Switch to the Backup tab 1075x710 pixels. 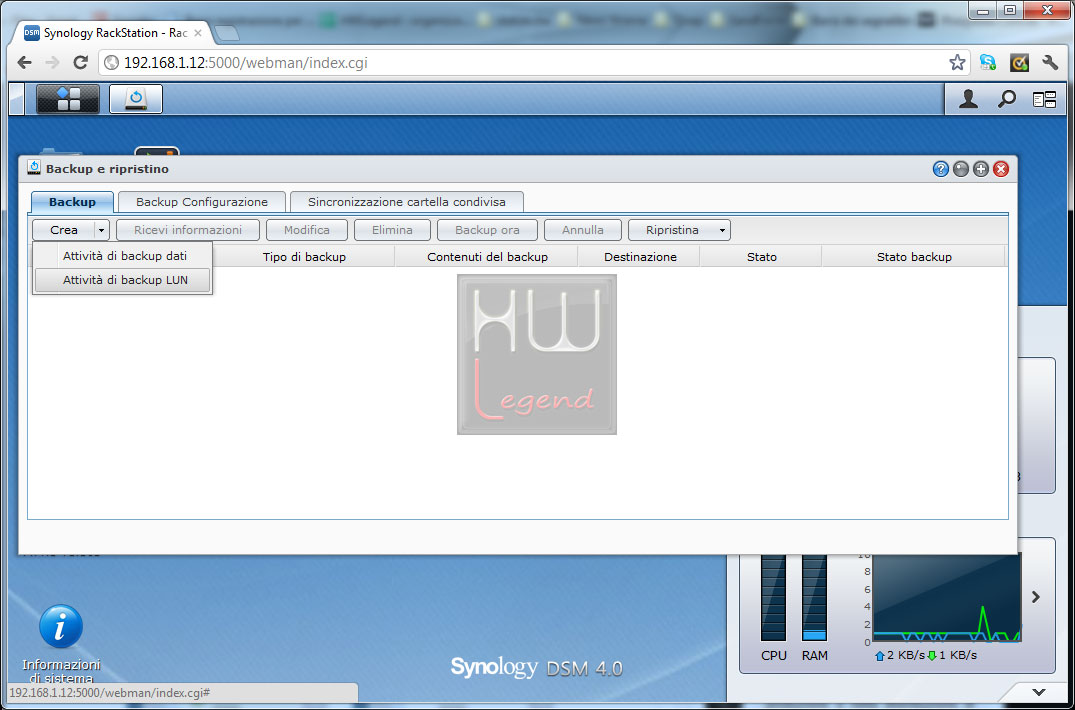73,202
